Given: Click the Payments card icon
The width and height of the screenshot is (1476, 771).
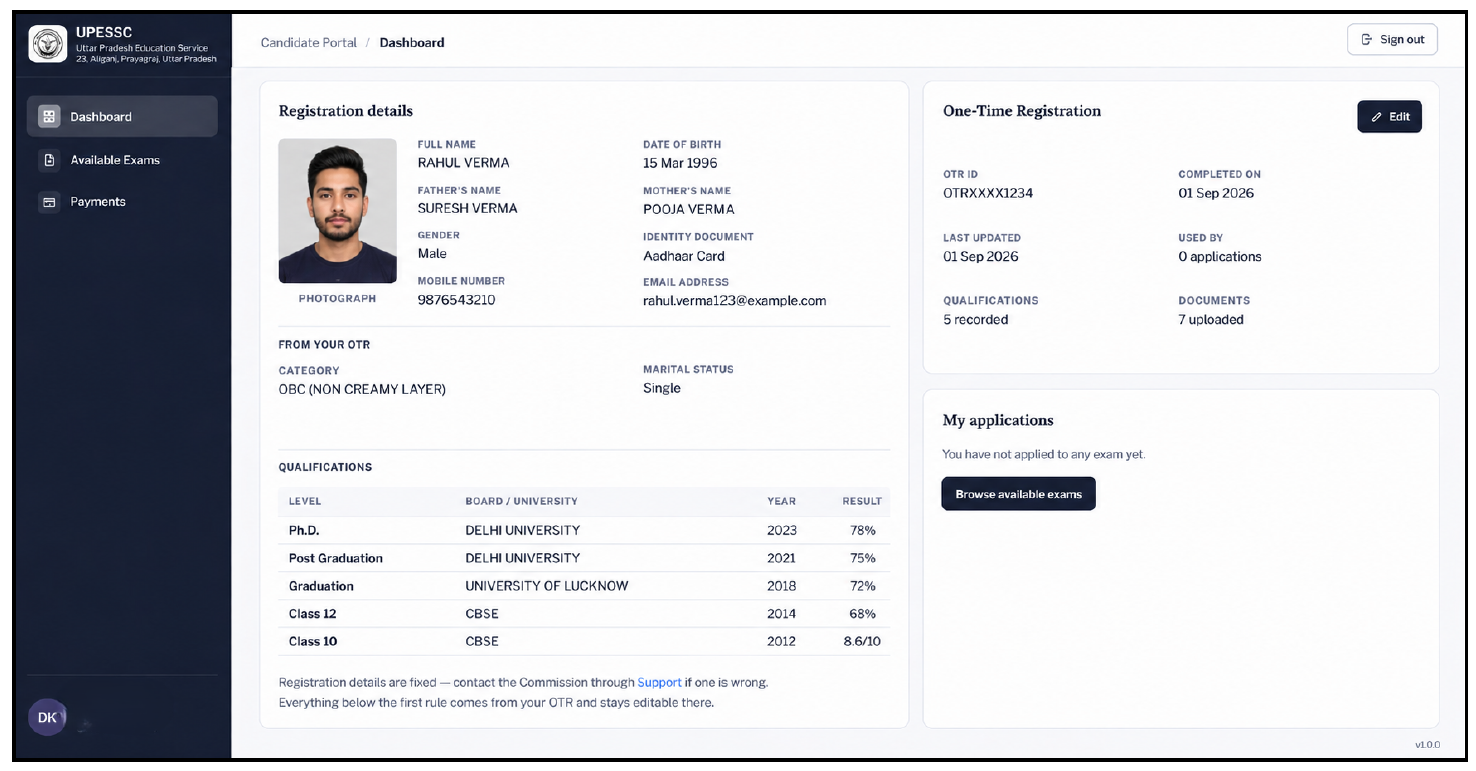Looking at the screenshot, I should click(48, 202).
